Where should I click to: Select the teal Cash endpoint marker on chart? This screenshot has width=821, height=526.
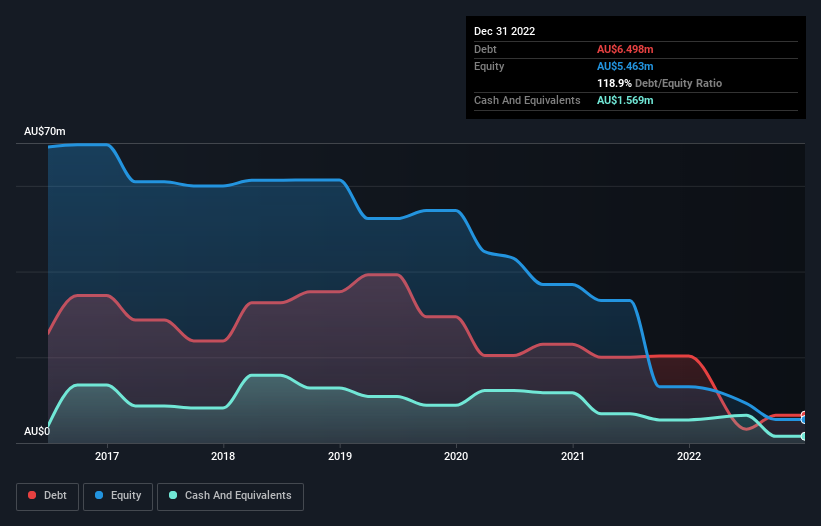click(804, 436)
